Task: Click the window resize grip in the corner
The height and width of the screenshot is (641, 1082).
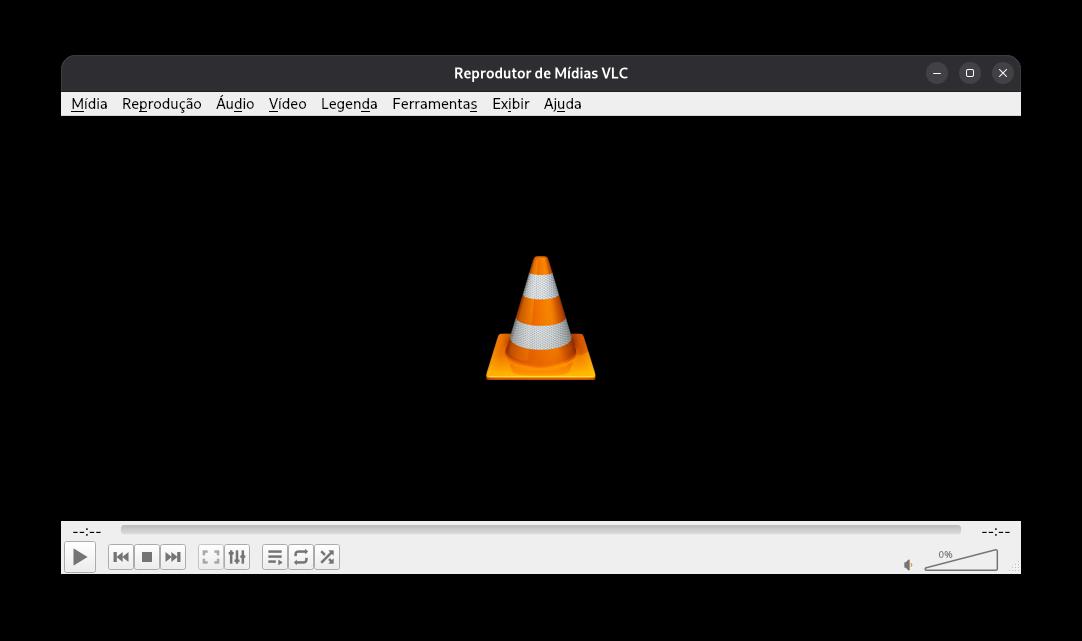Action: pos(1015,567)
